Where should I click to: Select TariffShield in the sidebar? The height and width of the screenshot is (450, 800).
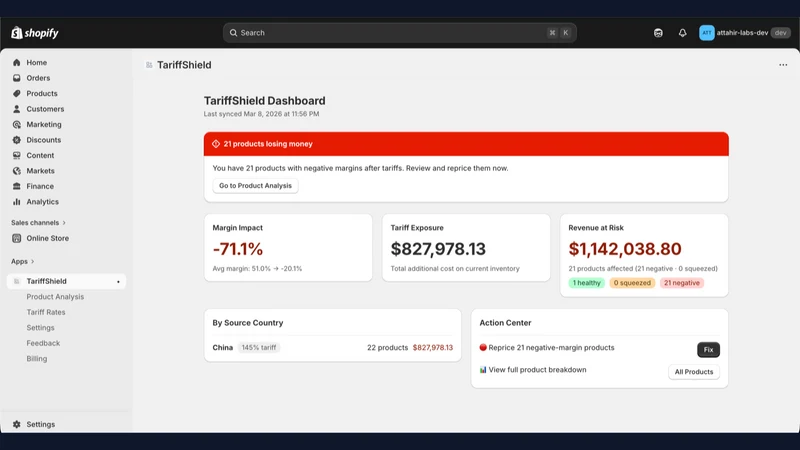pyautogui.click(x=66, y=281)
